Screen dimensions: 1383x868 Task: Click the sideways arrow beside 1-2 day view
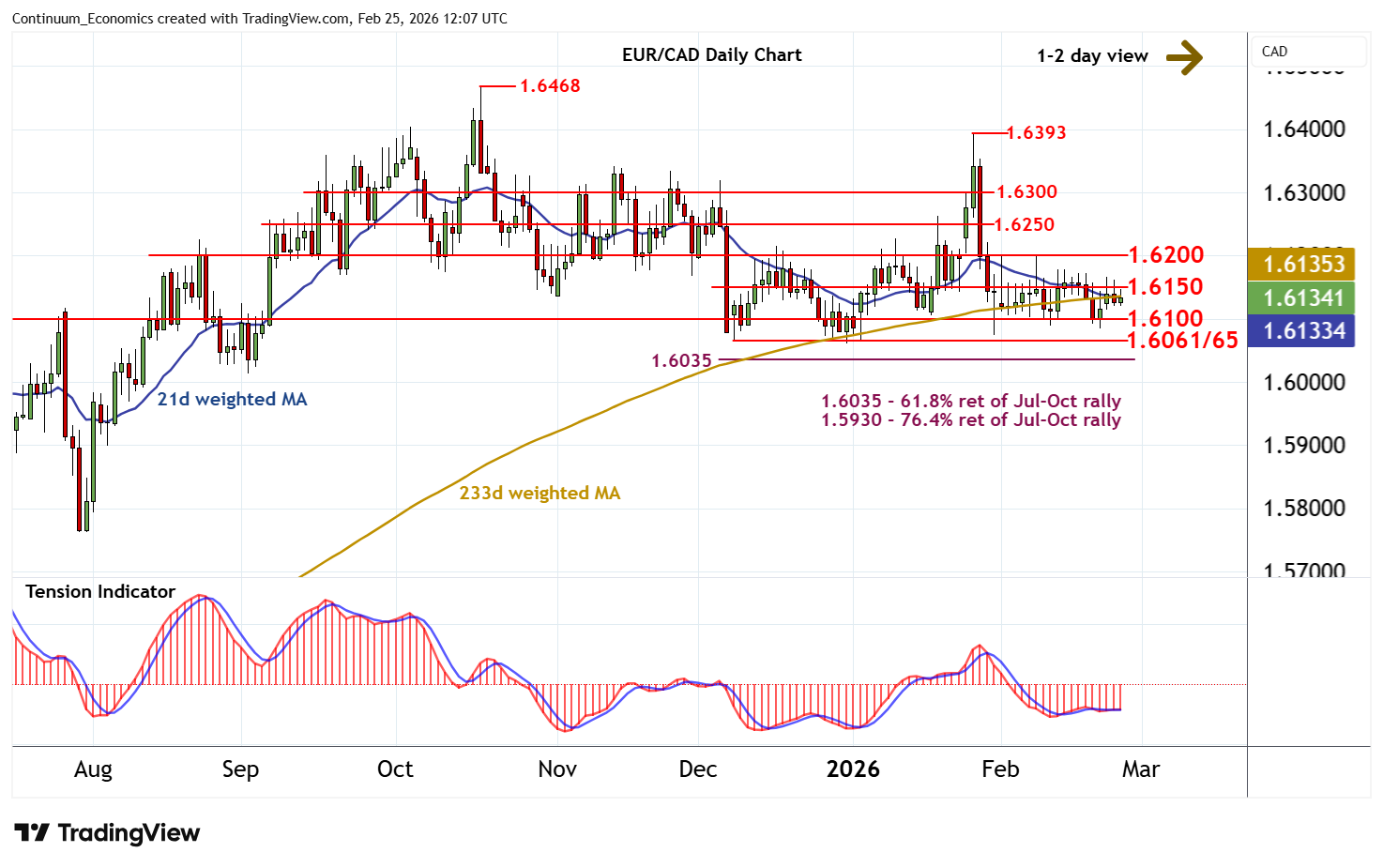pos(1184,56)
